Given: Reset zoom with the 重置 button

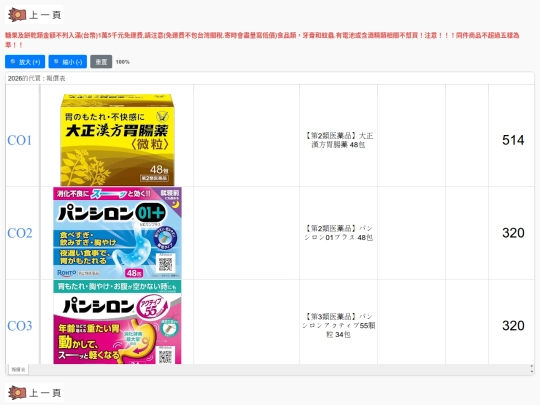Looking at the screenshot, I should point(101,62).
